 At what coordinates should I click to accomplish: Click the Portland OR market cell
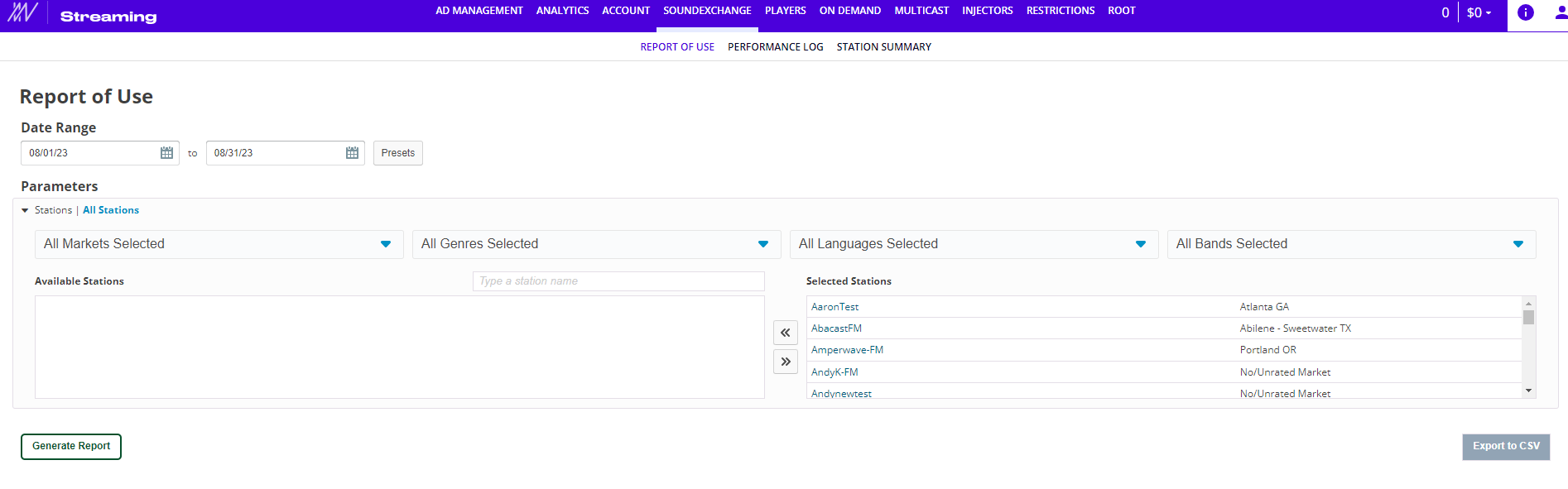pos(1267,350)
